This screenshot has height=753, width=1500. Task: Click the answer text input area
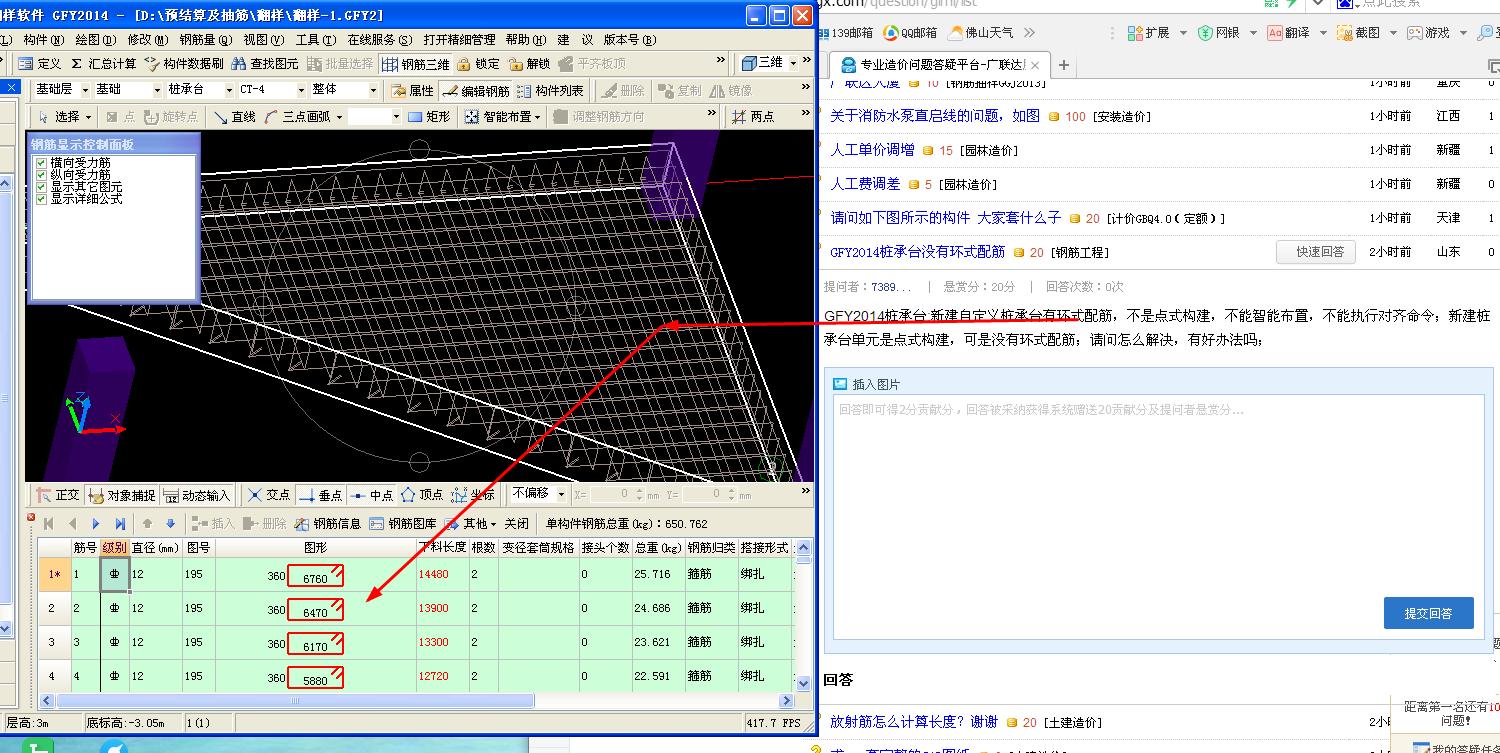point(1159,517)
